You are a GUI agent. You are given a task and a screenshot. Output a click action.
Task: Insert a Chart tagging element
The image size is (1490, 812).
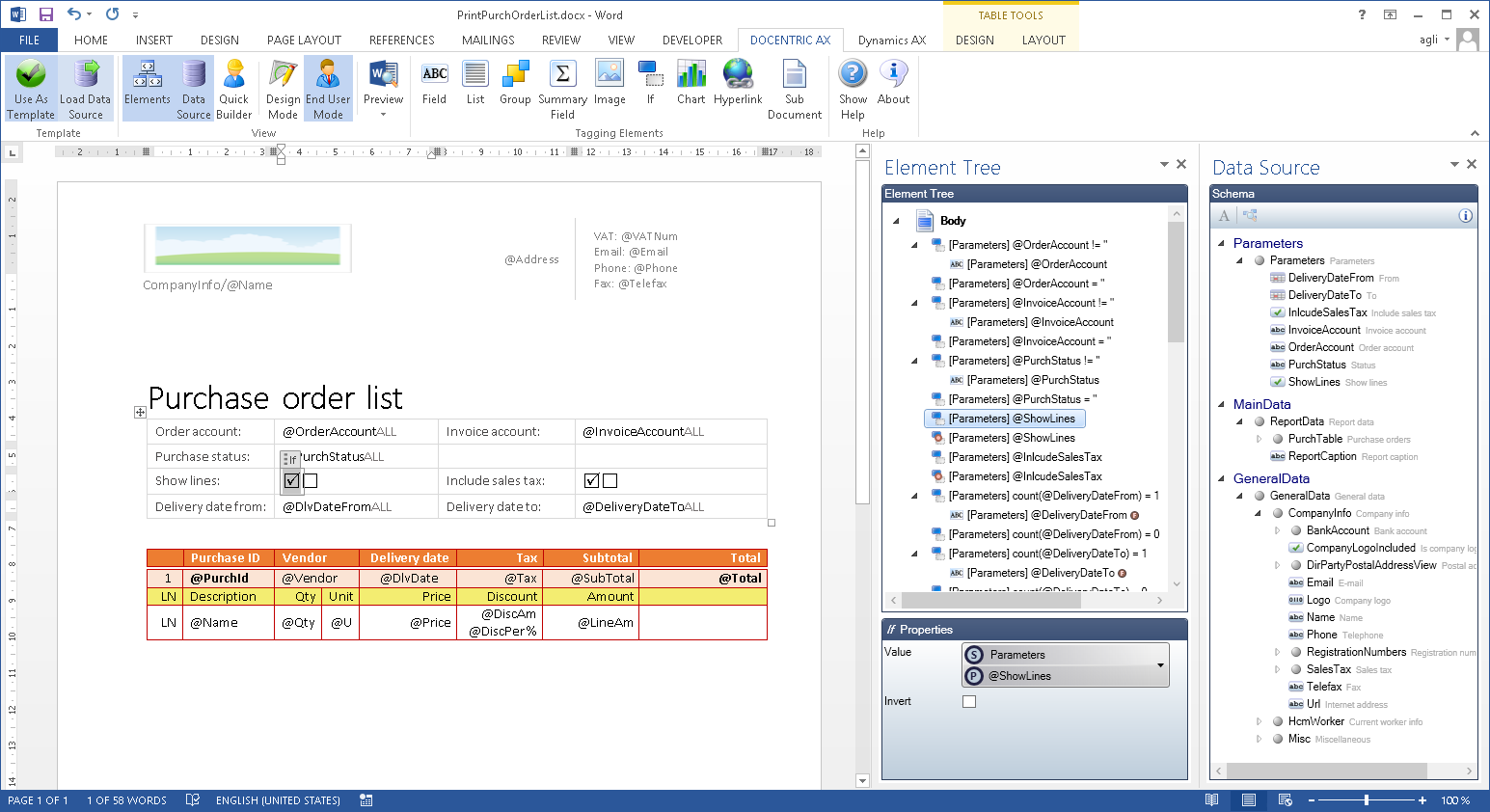[691, 83]
